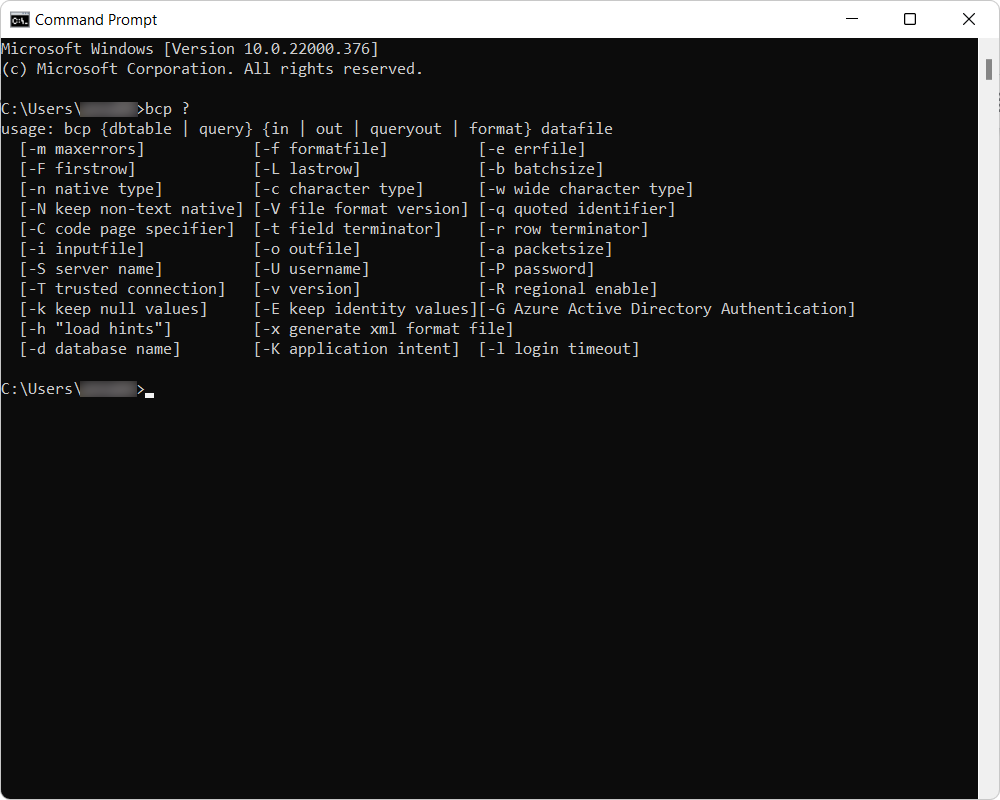Click the scrollbar track on the right edge

tap(987, 400)
